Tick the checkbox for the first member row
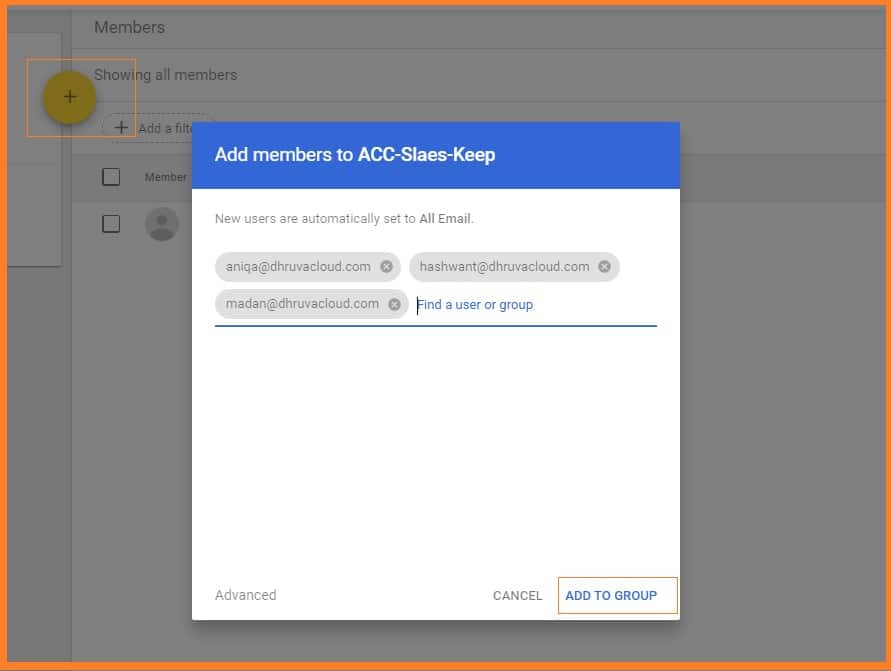The width and height of the screenshot is (891, 671). point(111,224)
